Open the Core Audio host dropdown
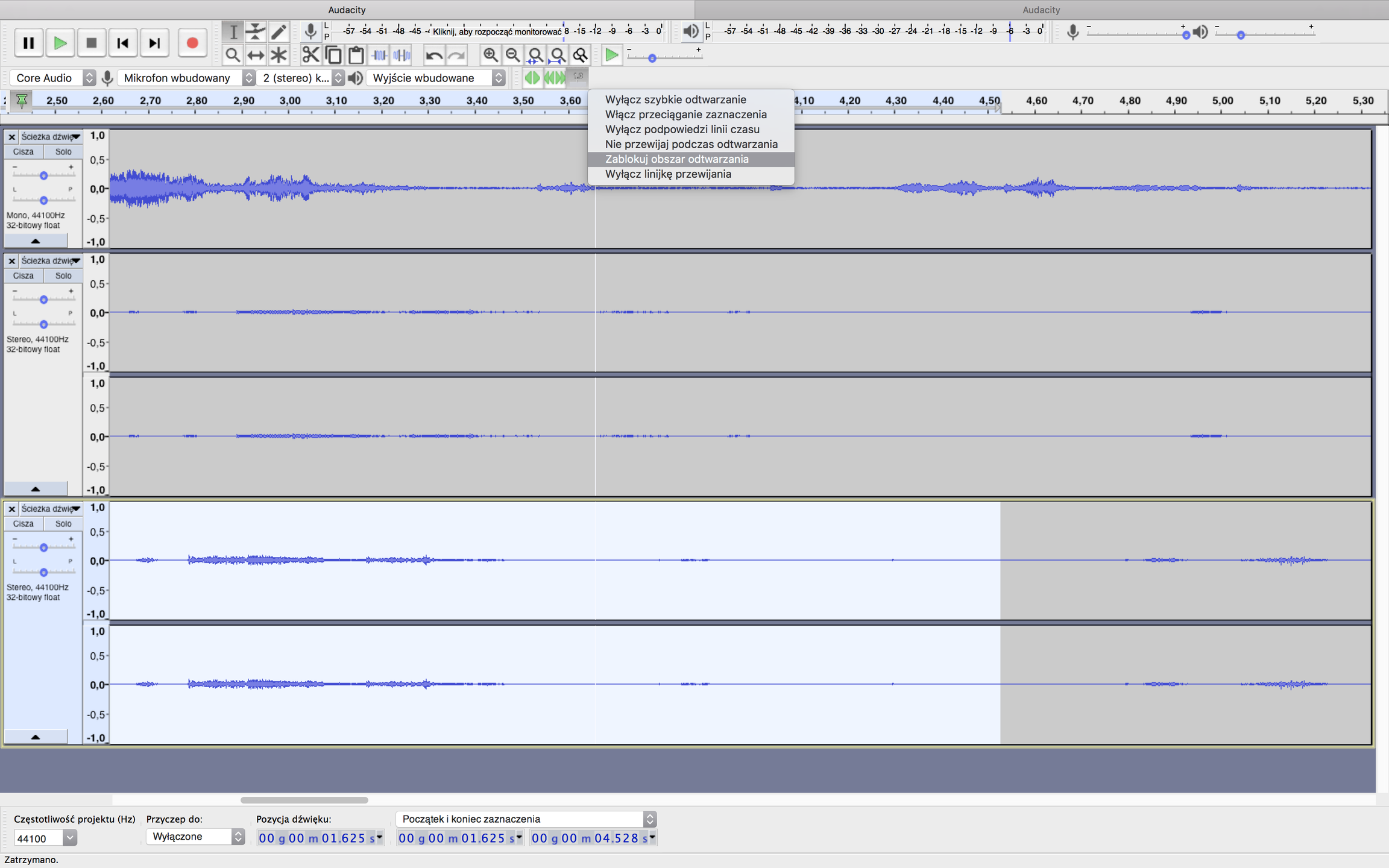1389x868 pixels. click(53, 78)
